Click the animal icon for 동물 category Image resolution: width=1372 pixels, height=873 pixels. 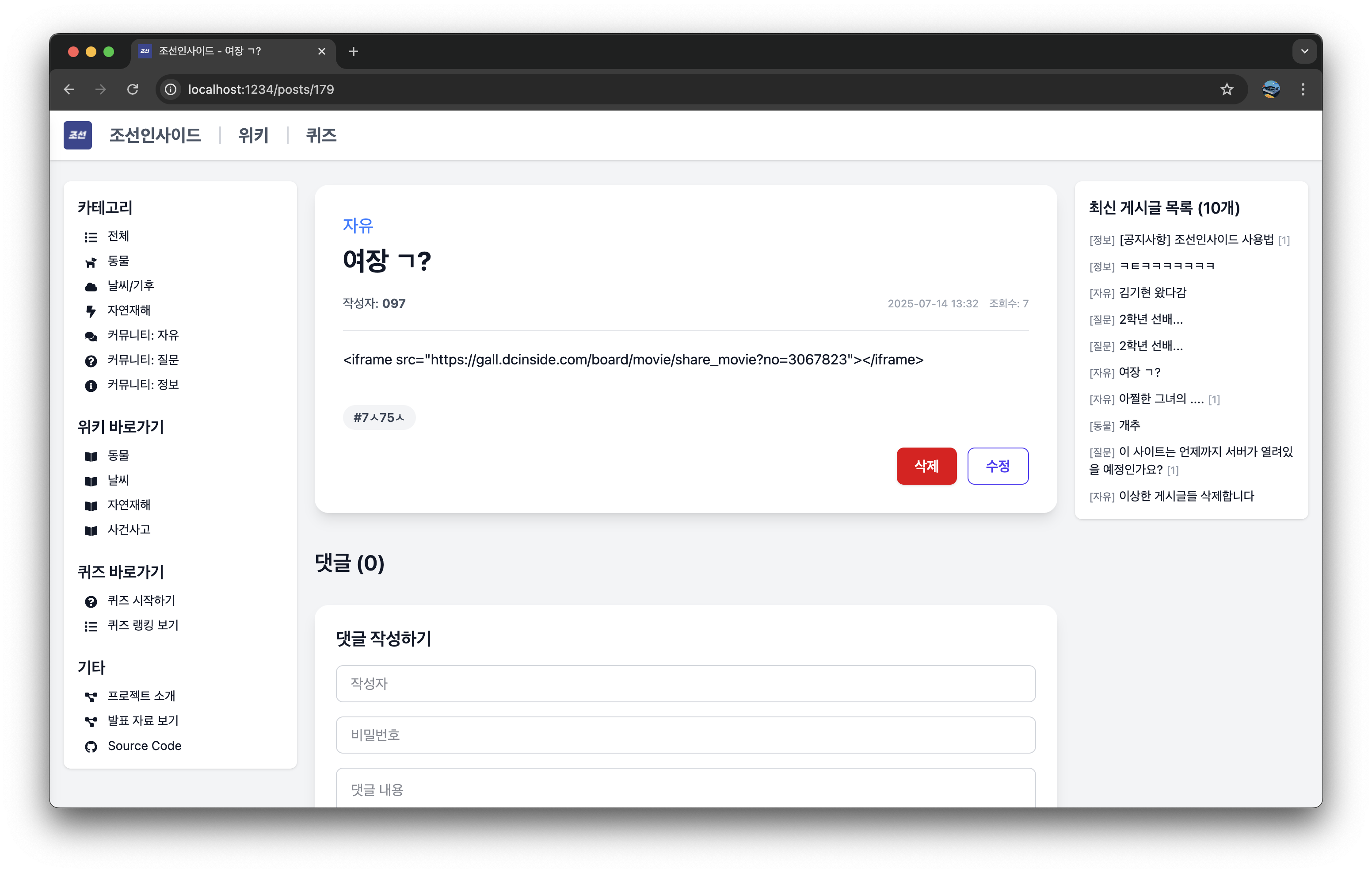click(x=91, y=262)
